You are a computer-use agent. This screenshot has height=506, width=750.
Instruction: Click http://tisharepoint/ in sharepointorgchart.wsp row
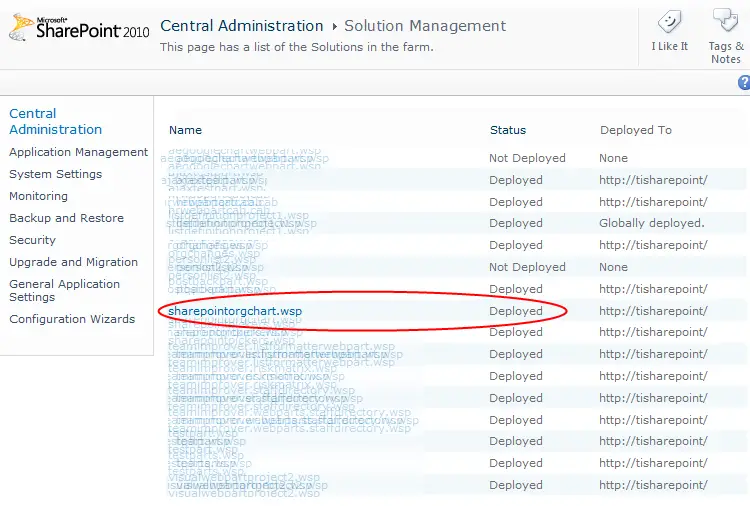[653, 311]
